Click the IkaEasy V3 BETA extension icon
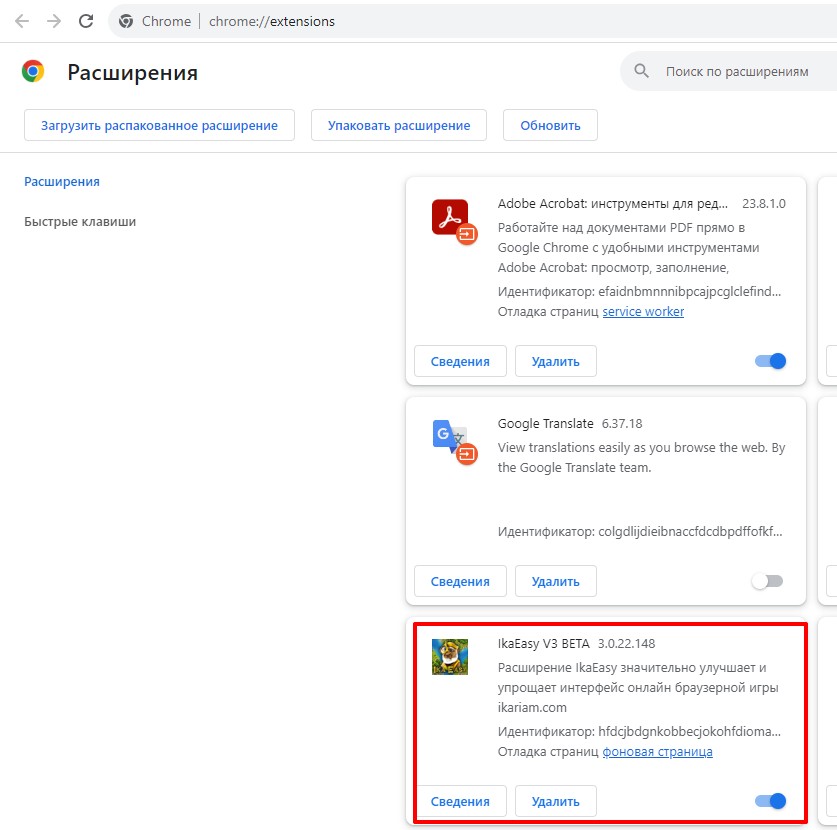The image size is (837, 830). (449, 657)
